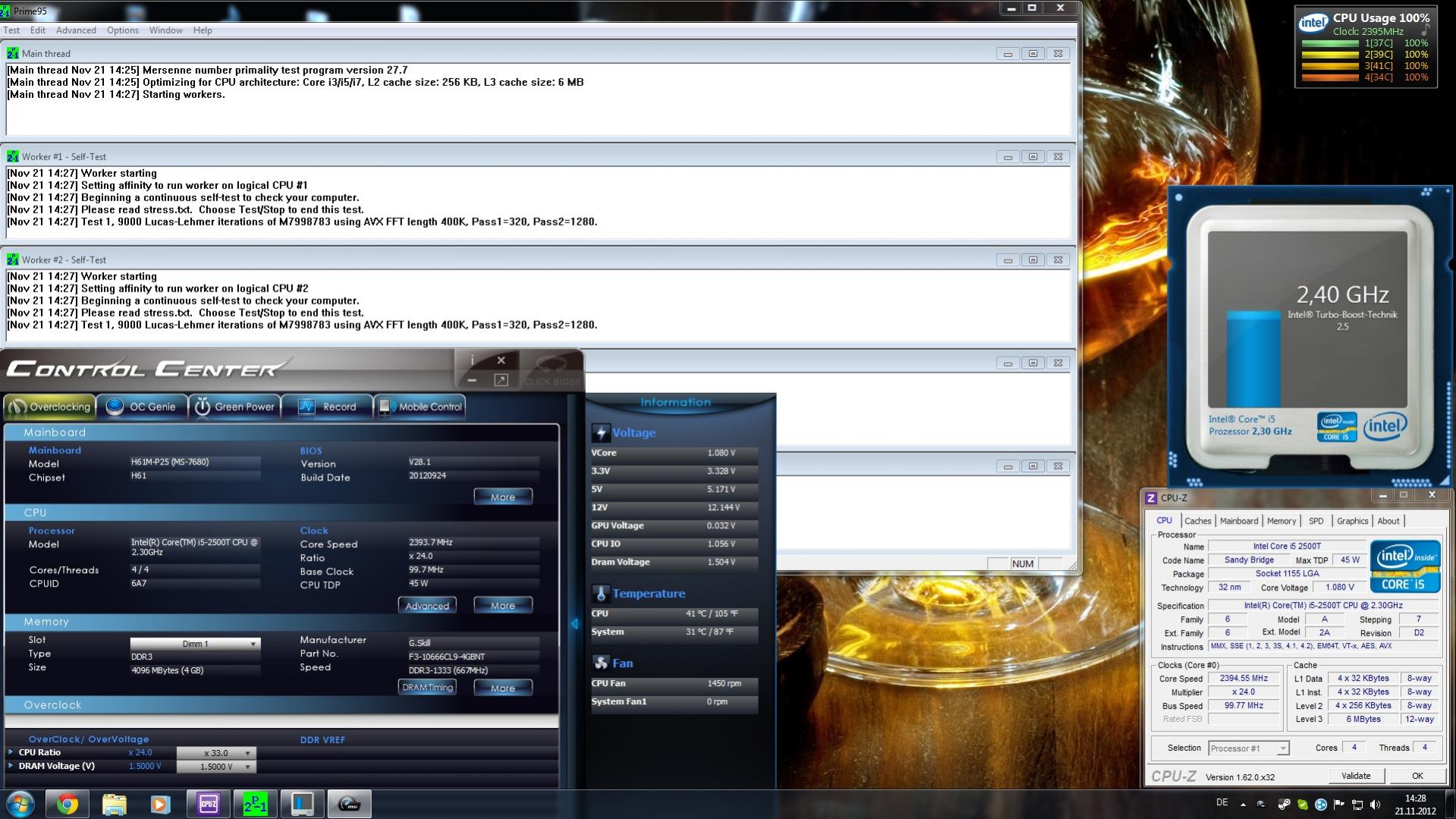Open Windows Explorer from the taskbar
Screen dimensions: 1456x819
(x=114, y=804)
